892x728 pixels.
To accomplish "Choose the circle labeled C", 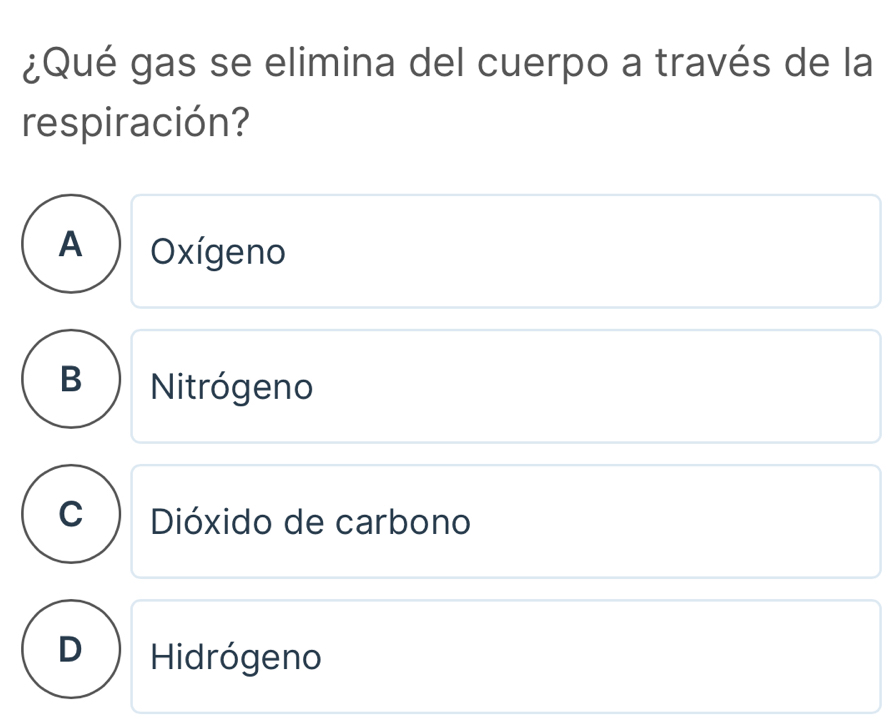I will (68, 514).
